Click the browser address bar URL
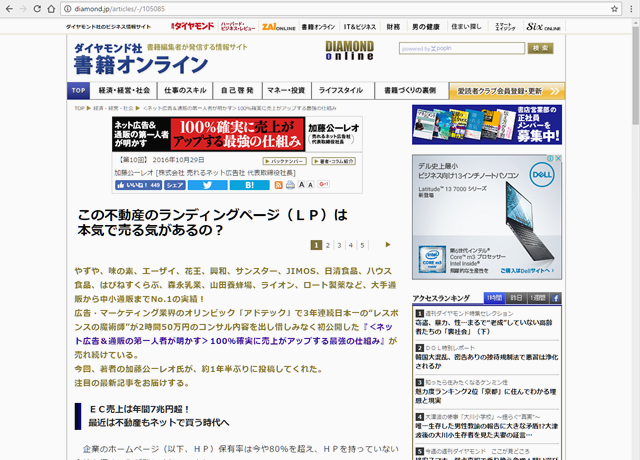Screen dimensions: 640x460 pos(150,8)
